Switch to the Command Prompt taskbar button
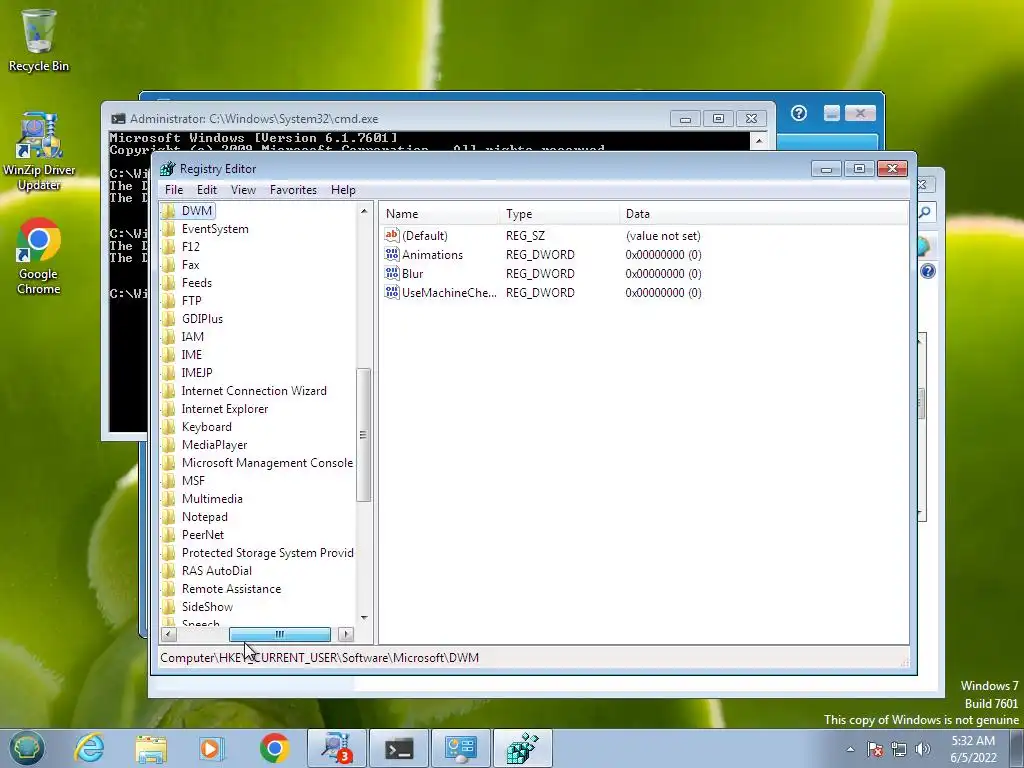This screenshot has width=1024, height=768. coord(398,748)
